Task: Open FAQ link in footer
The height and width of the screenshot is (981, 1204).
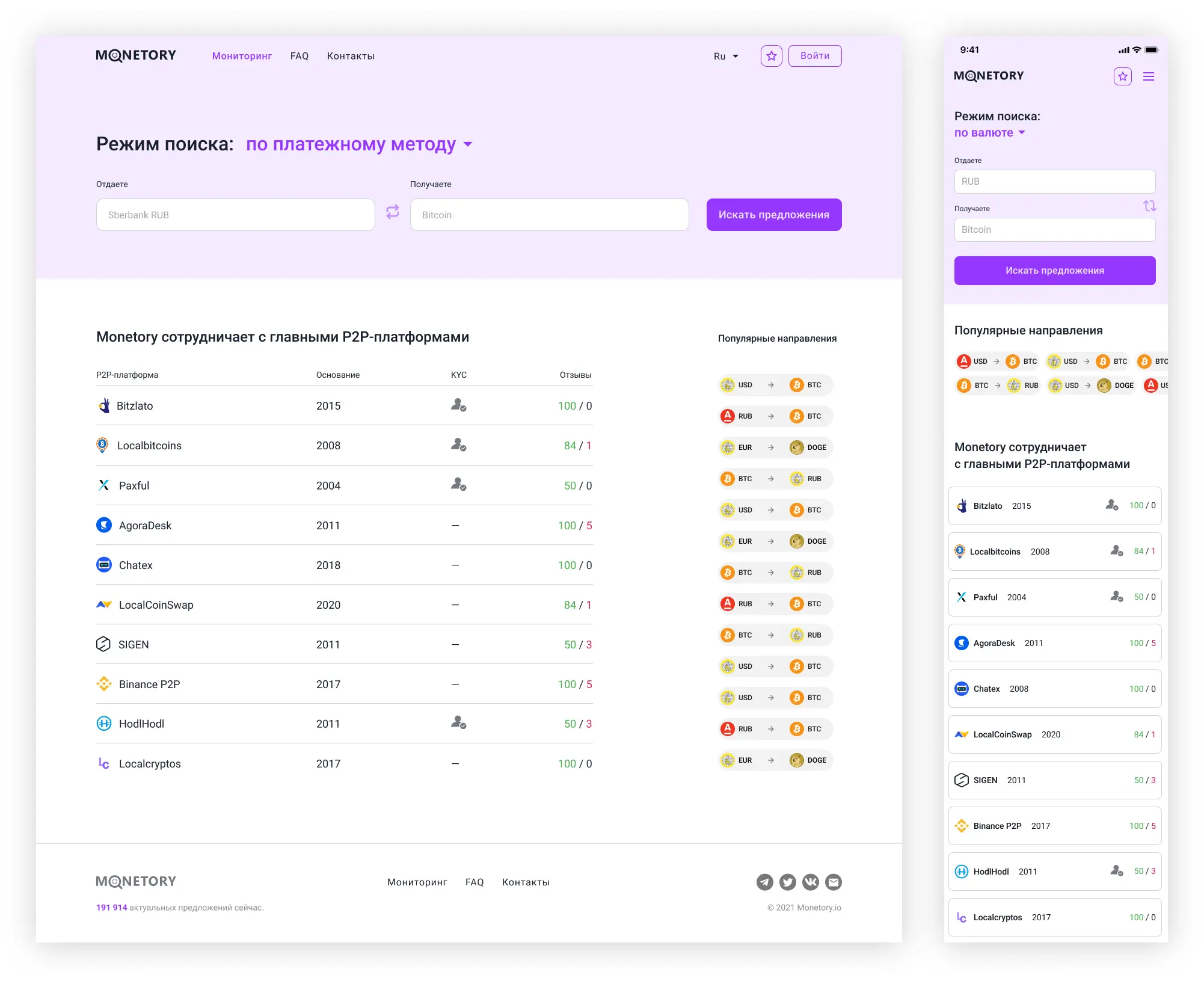Action: (x=475, y=882)
